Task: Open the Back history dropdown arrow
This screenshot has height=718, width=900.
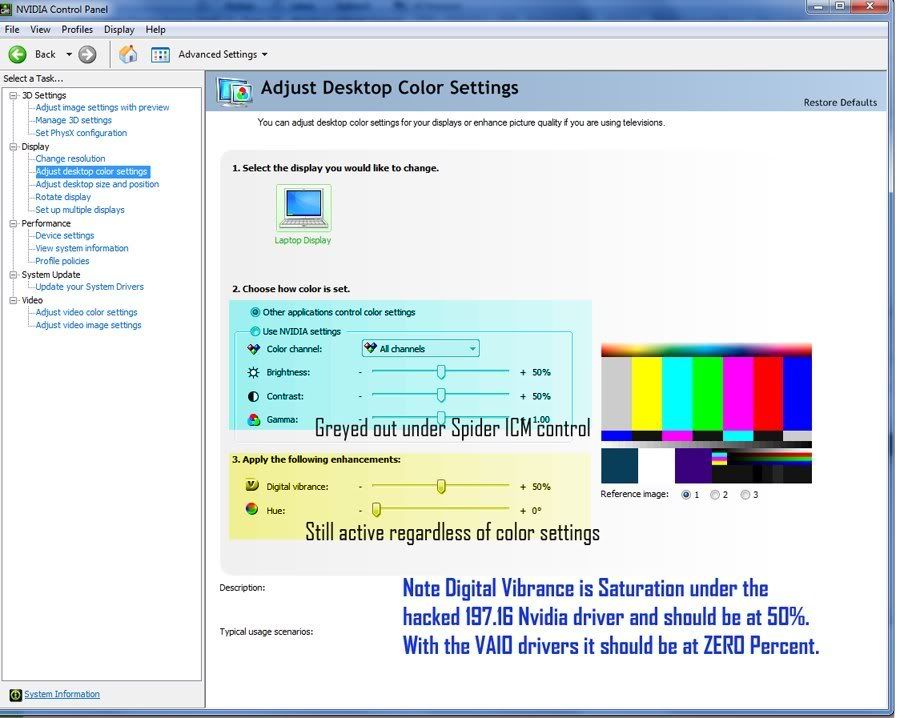Action: click(x=69, y=55)
